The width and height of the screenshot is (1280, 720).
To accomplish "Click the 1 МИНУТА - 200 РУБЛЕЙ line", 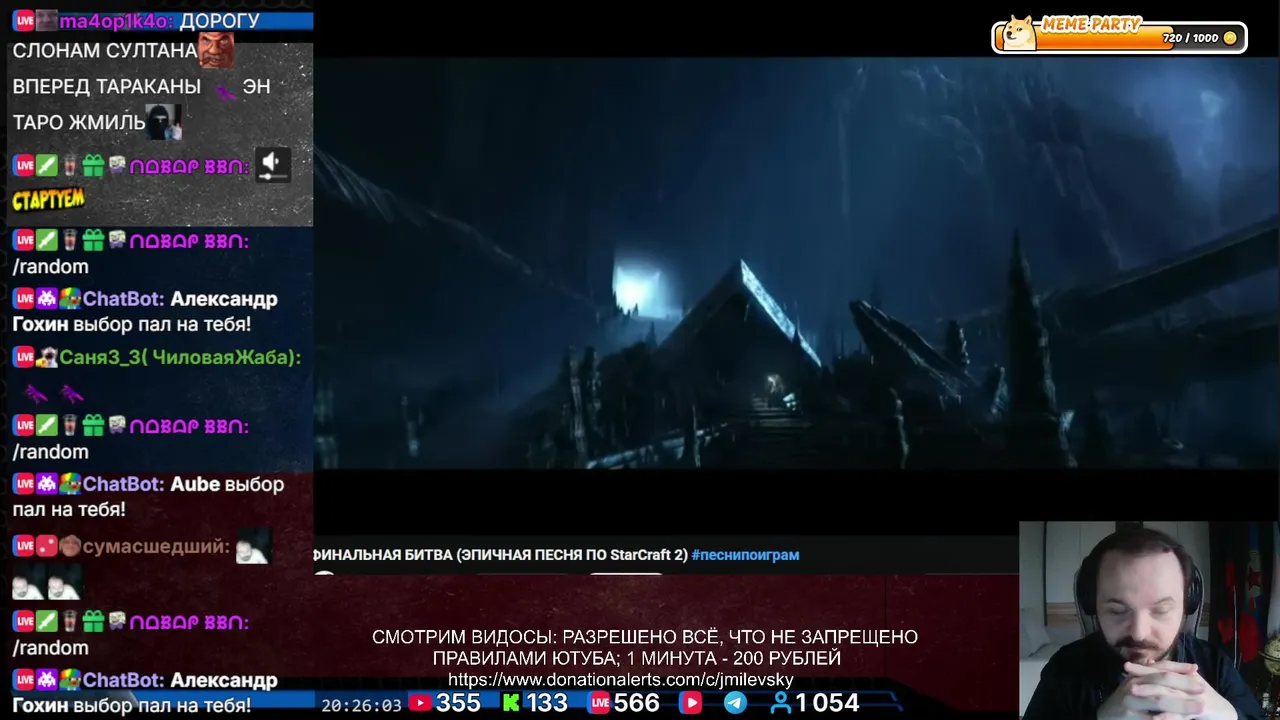I will [x=734, y=658].
